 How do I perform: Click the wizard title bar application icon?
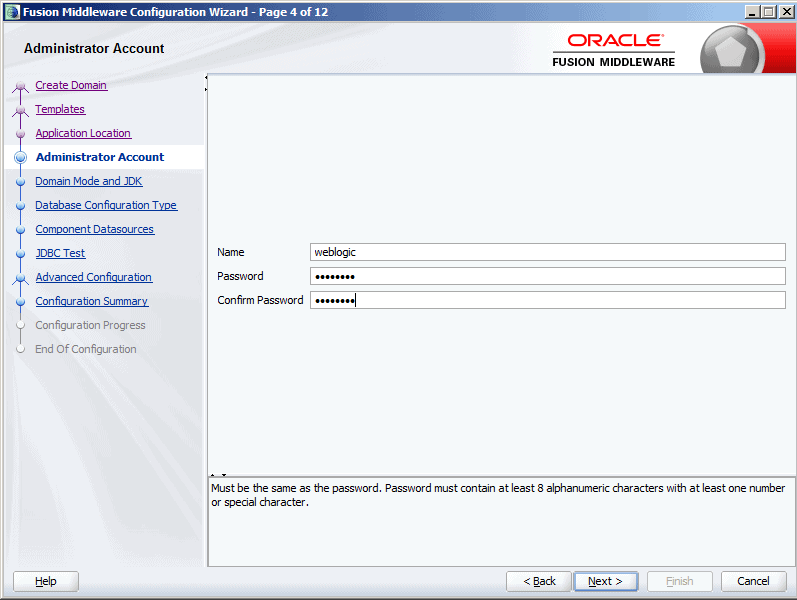pos(12,12)
